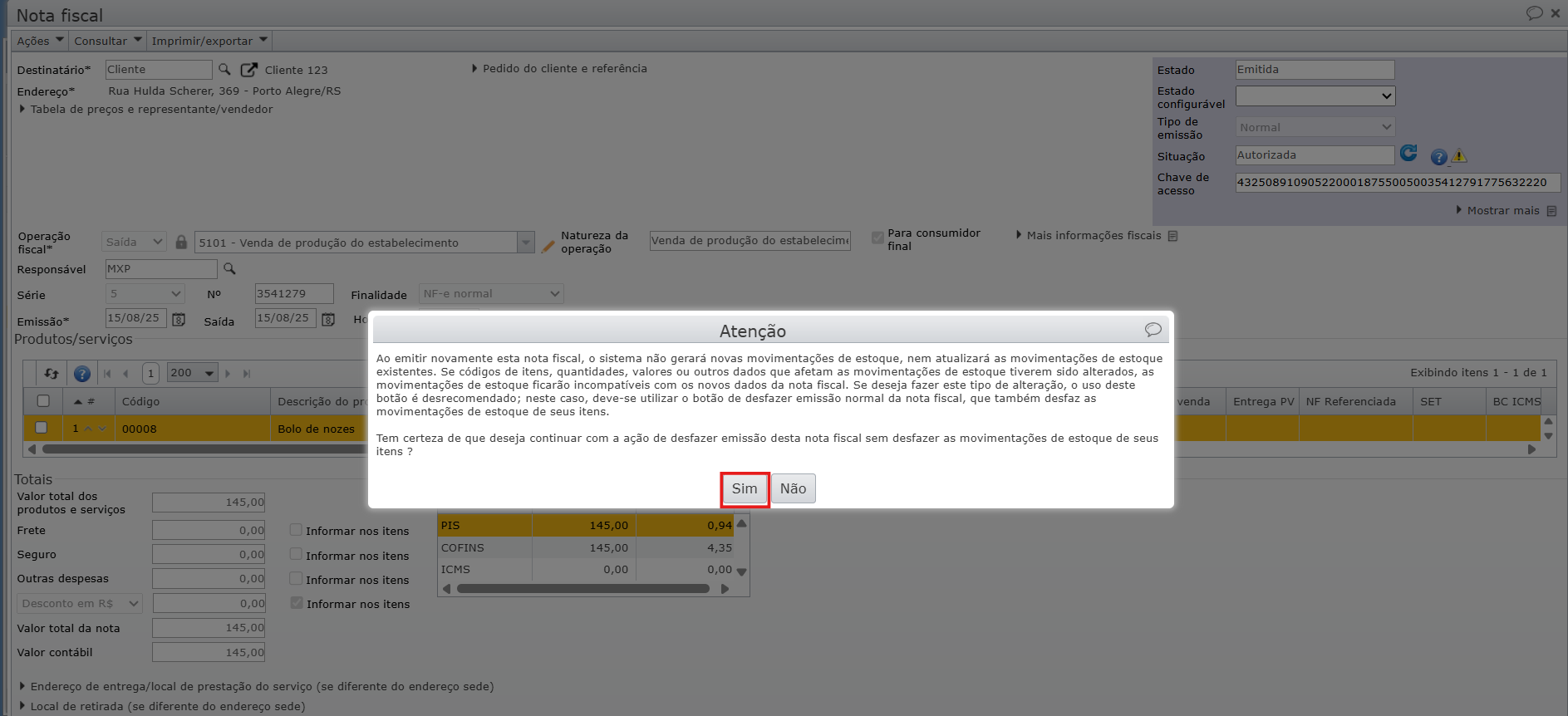Screen dimensions: 1568x716
Task: Click Não to cancel the action
Action: click(794, 488)
